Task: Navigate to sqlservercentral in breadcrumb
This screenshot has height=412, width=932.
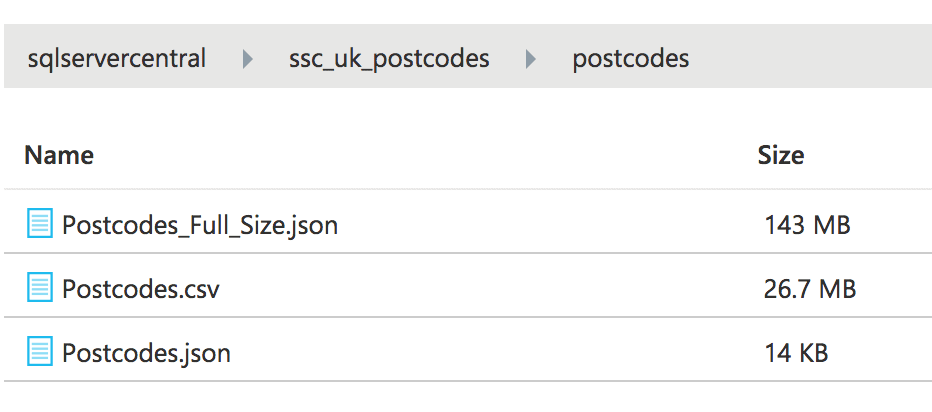Action: (117, 59)
